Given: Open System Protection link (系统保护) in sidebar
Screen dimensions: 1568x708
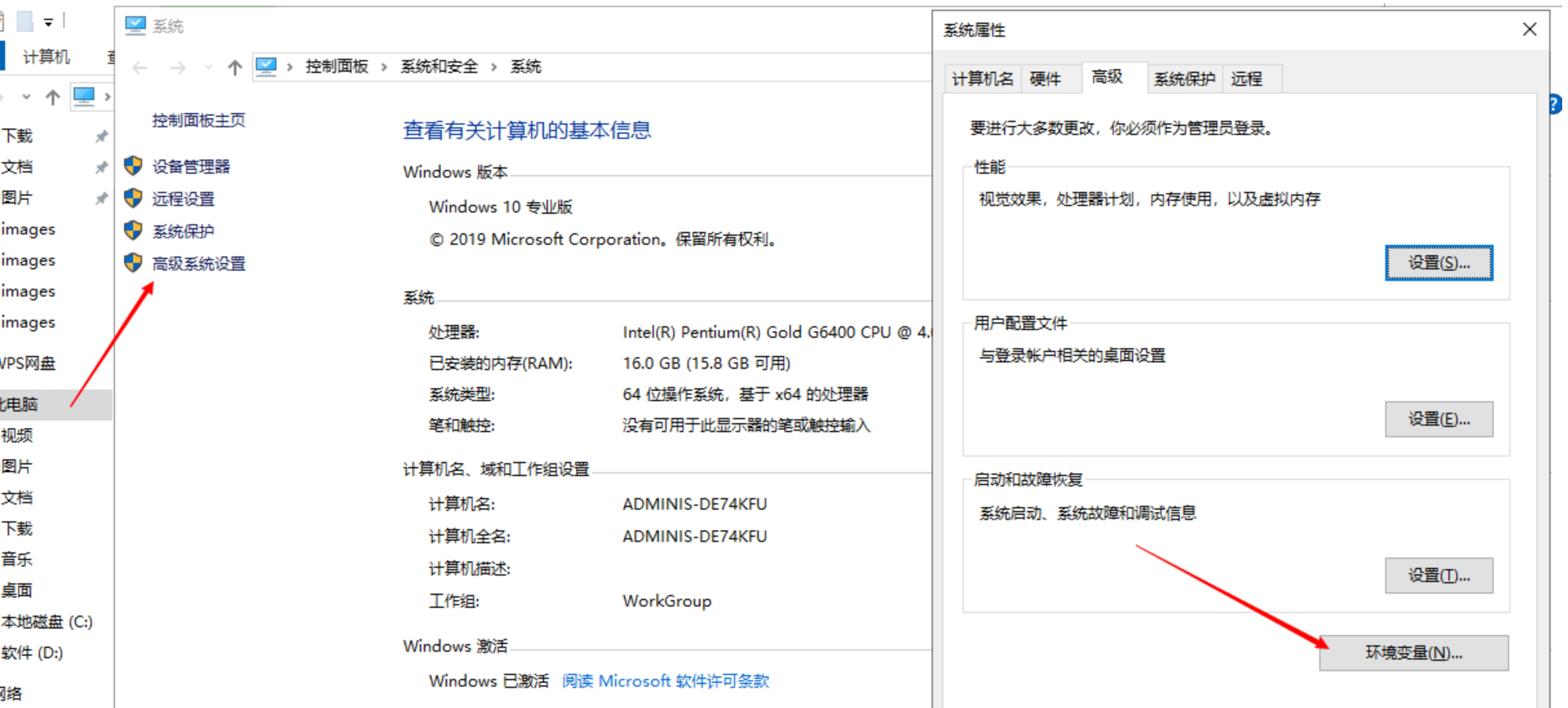Looking at the screenshot, I should pos(183,231).
